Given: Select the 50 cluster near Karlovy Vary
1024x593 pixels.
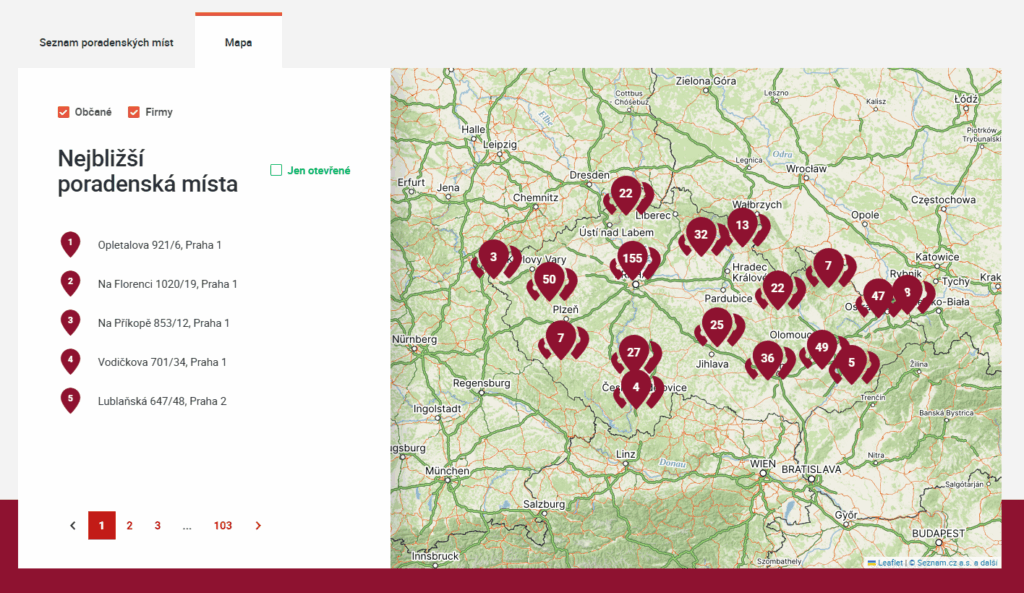Looking at the screenshot, I should click(548, 281).
